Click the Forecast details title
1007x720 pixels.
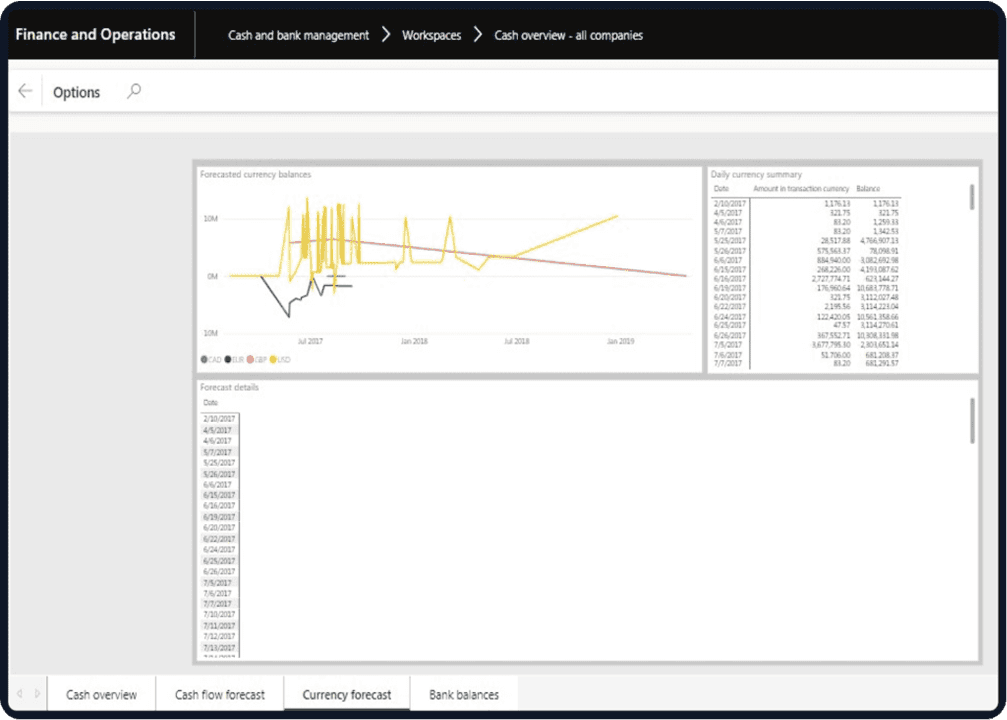pyautogui.click(x=229, y=387)
